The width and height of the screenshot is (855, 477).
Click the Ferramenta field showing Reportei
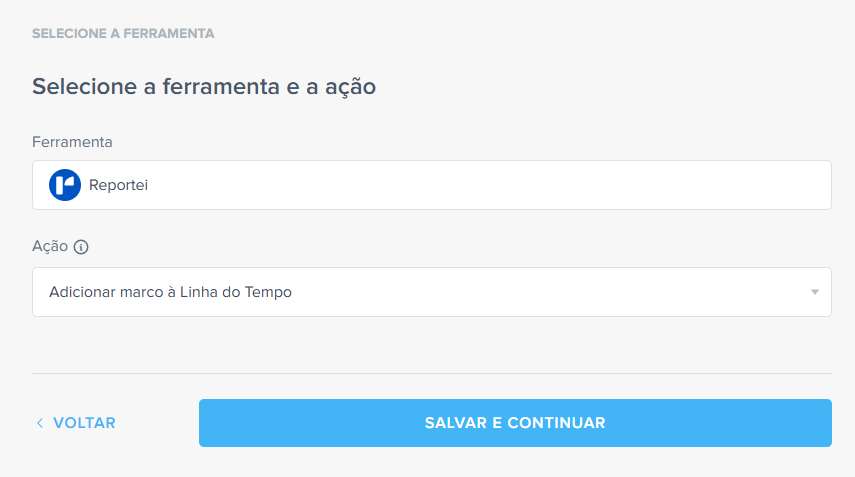point(431,185)
